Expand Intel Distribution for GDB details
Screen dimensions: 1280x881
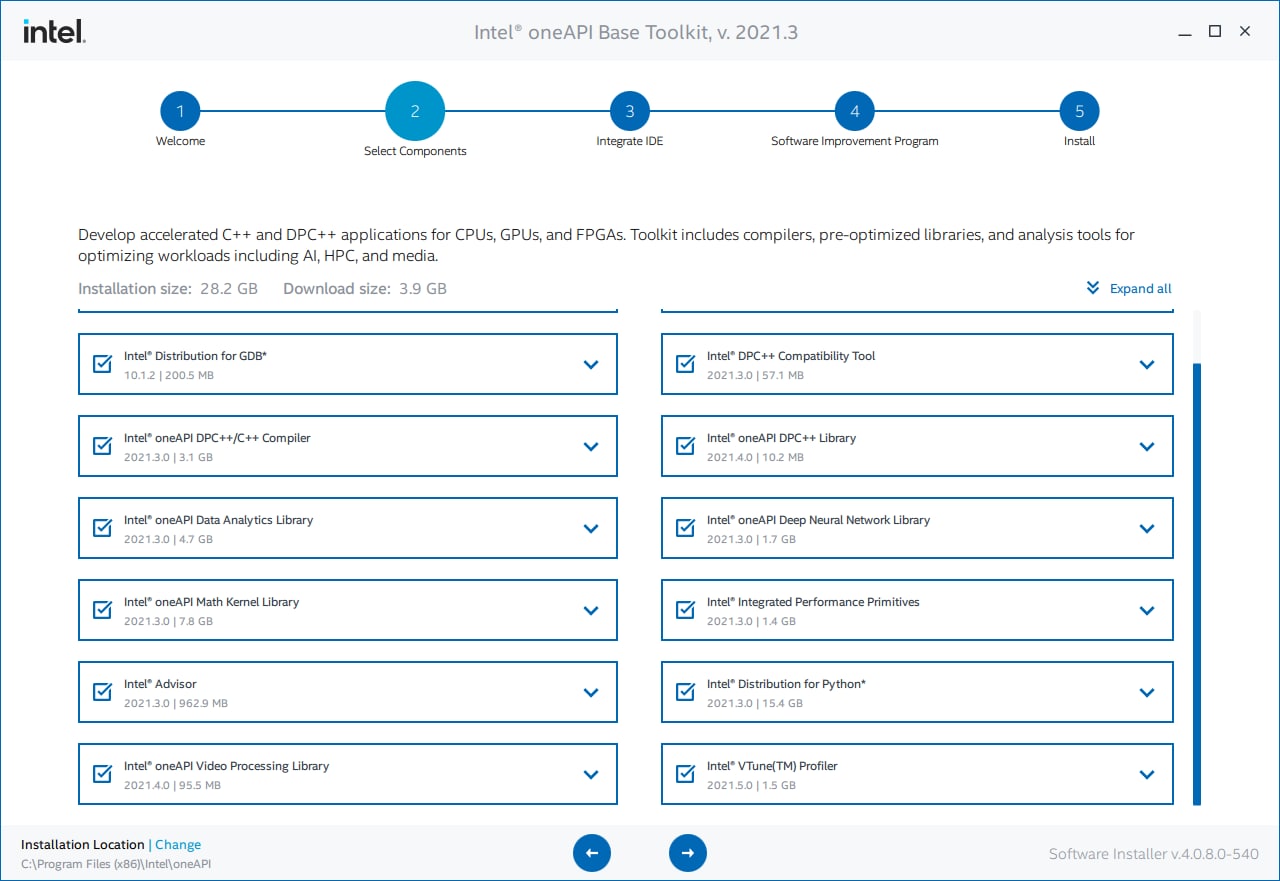click(x=591, y=365)
